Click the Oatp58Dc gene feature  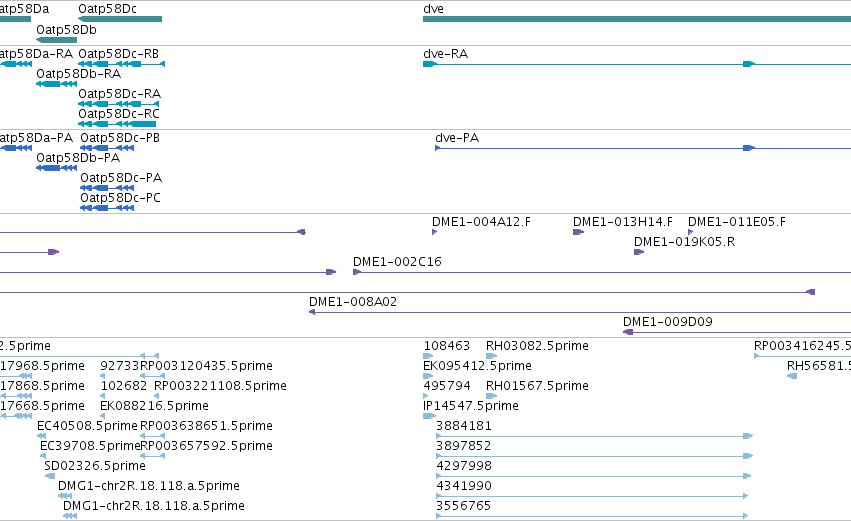pos(120,19)
